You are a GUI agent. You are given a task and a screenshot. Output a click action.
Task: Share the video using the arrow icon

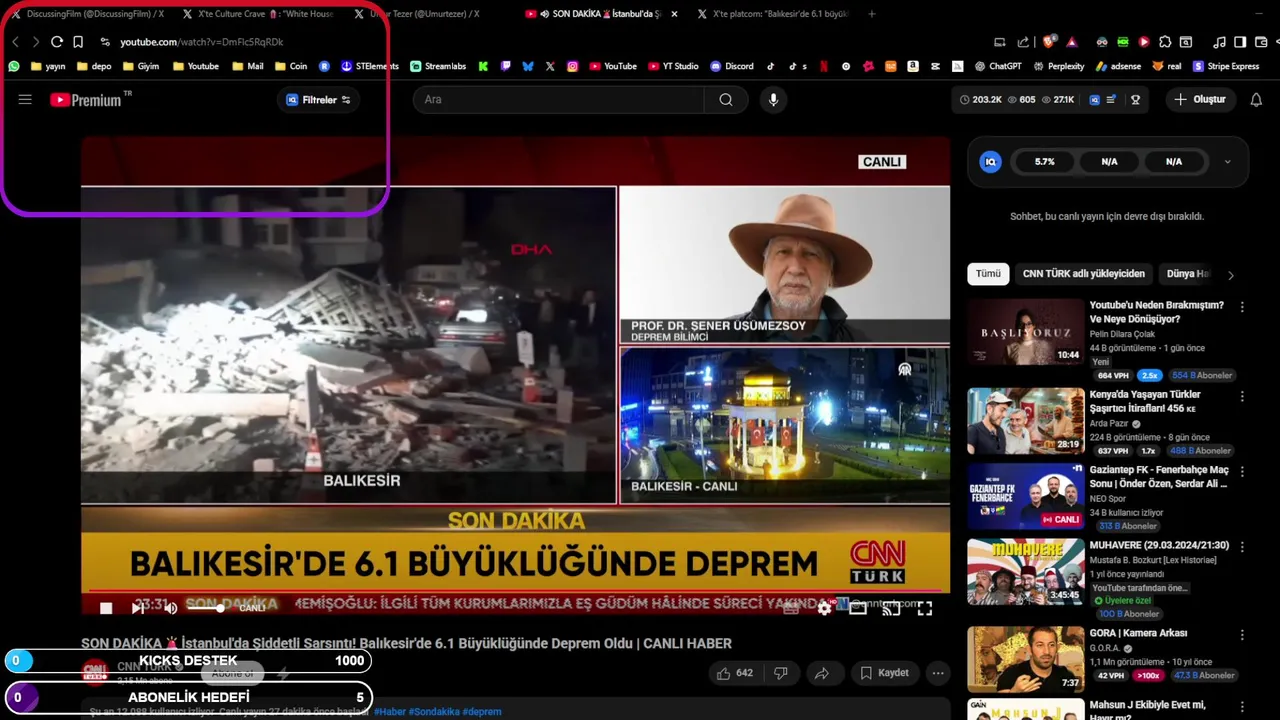821,673
